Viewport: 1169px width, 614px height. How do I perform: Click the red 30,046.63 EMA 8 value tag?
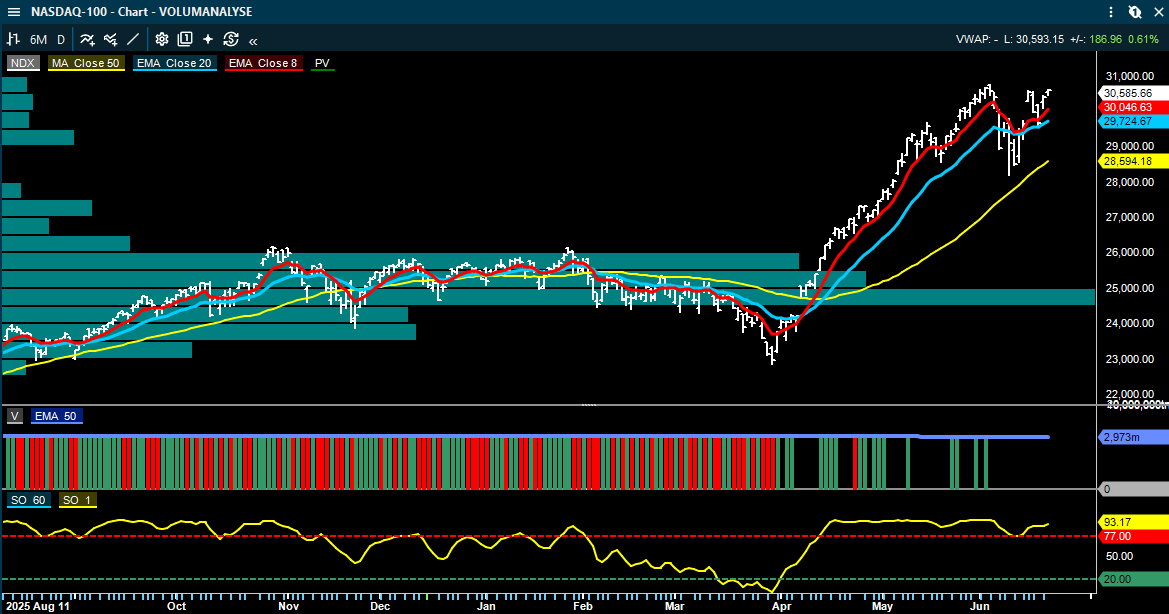point(1132,107)
